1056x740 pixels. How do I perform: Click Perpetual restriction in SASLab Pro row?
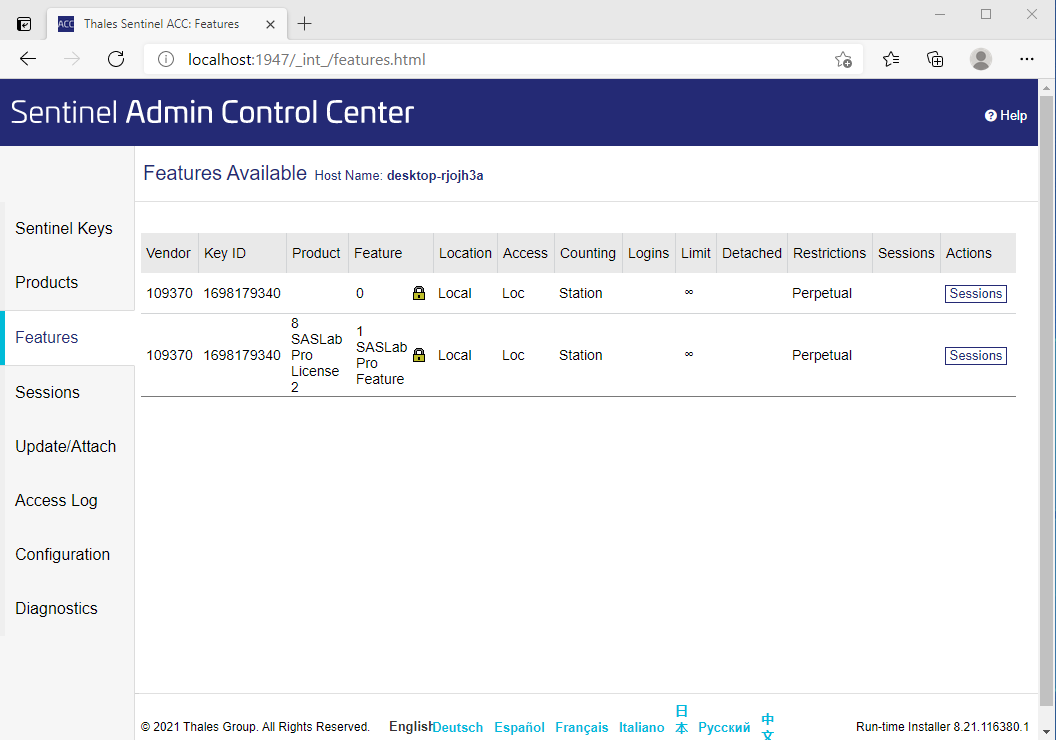(x=822, y=355)
